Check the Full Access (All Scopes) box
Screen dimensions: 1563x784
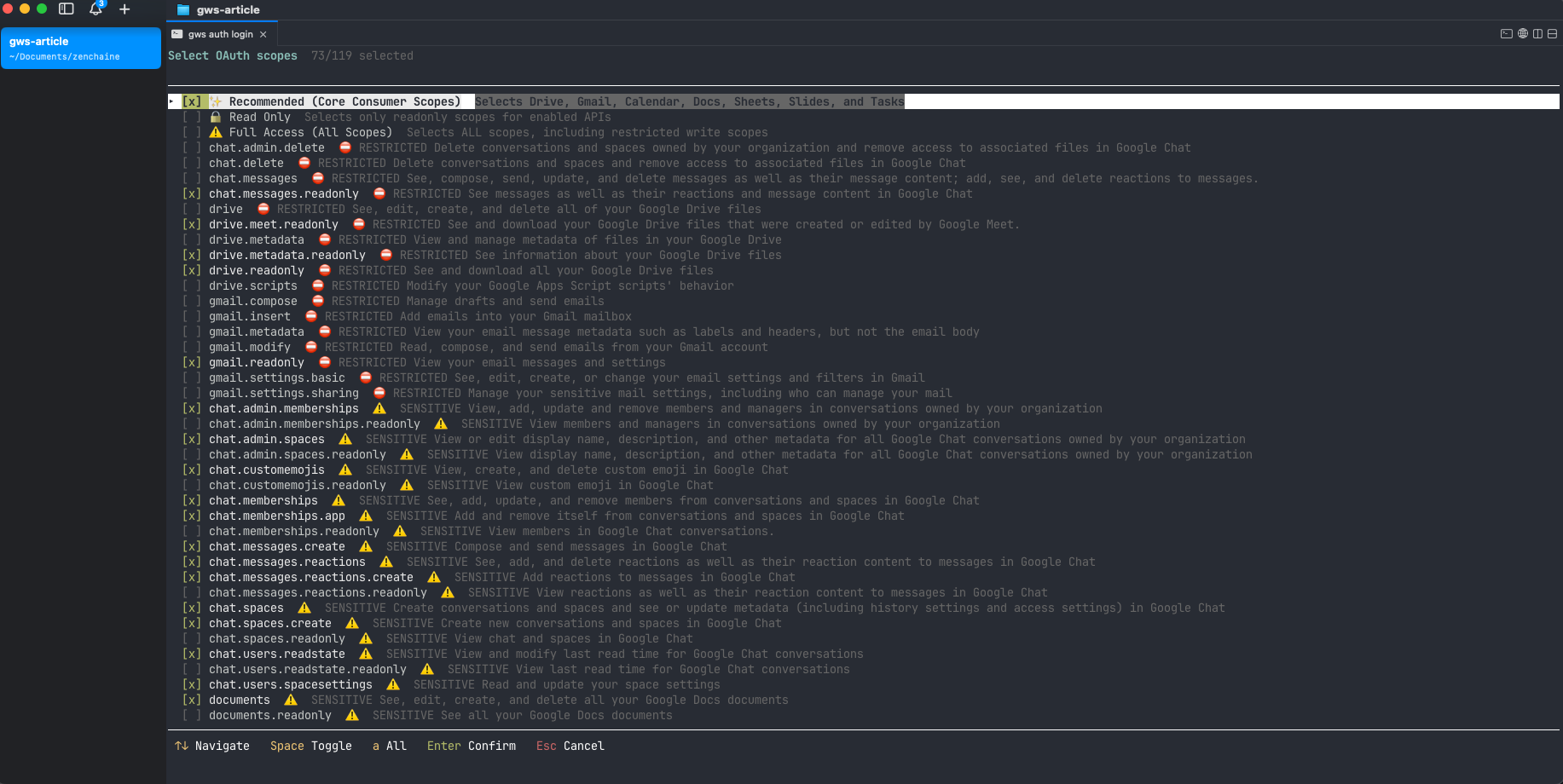point(192,133)
